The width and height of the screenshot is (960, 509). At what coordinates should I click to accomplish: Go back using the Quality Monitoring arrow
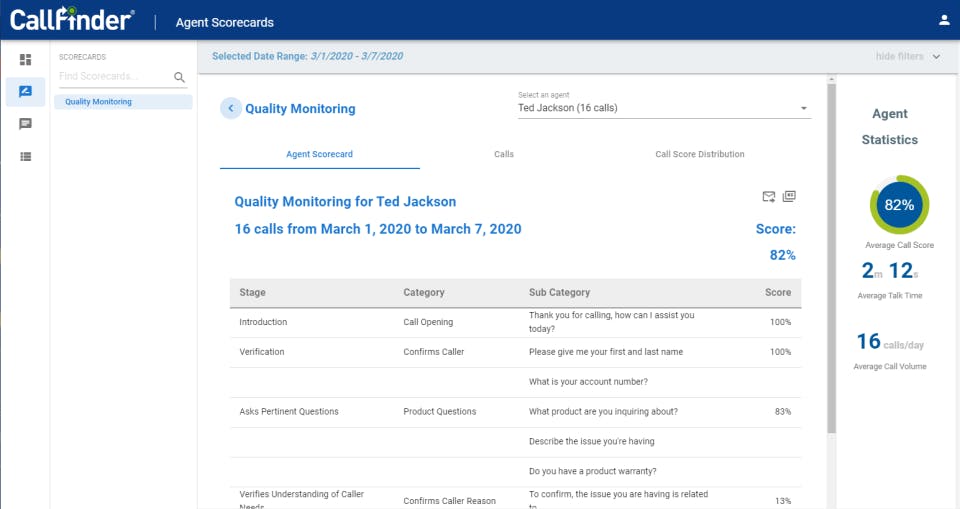231,108
